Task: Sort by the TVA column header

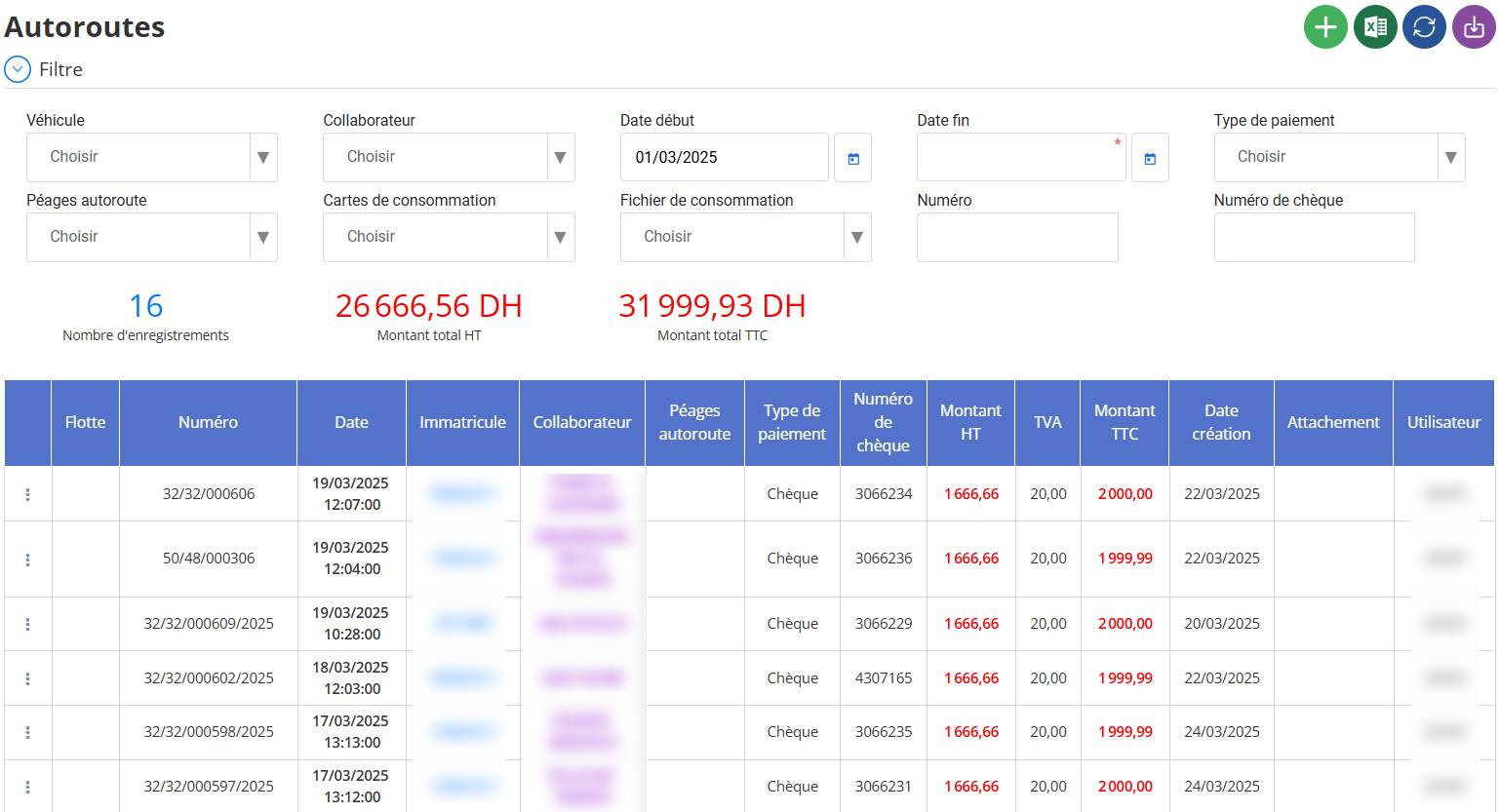Action: [1047, 422]
